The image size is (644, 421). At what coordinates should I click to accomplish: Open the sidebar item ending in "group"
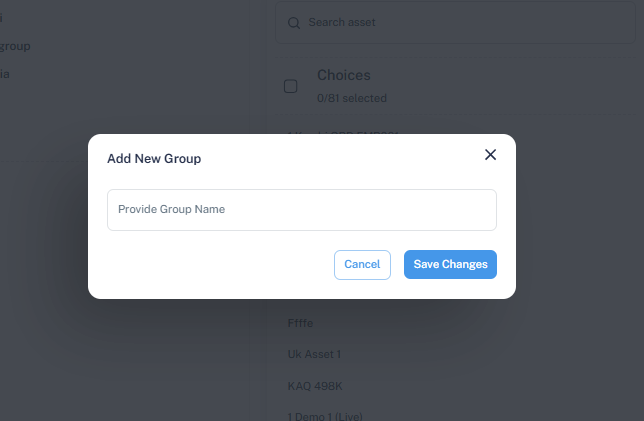coord(14,46)
